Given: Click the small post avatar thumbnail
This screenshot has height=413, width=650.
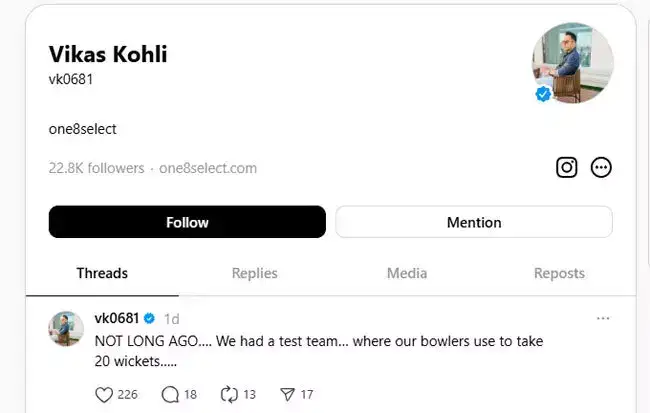Looking at the screenshot, I should pos(66,329).
